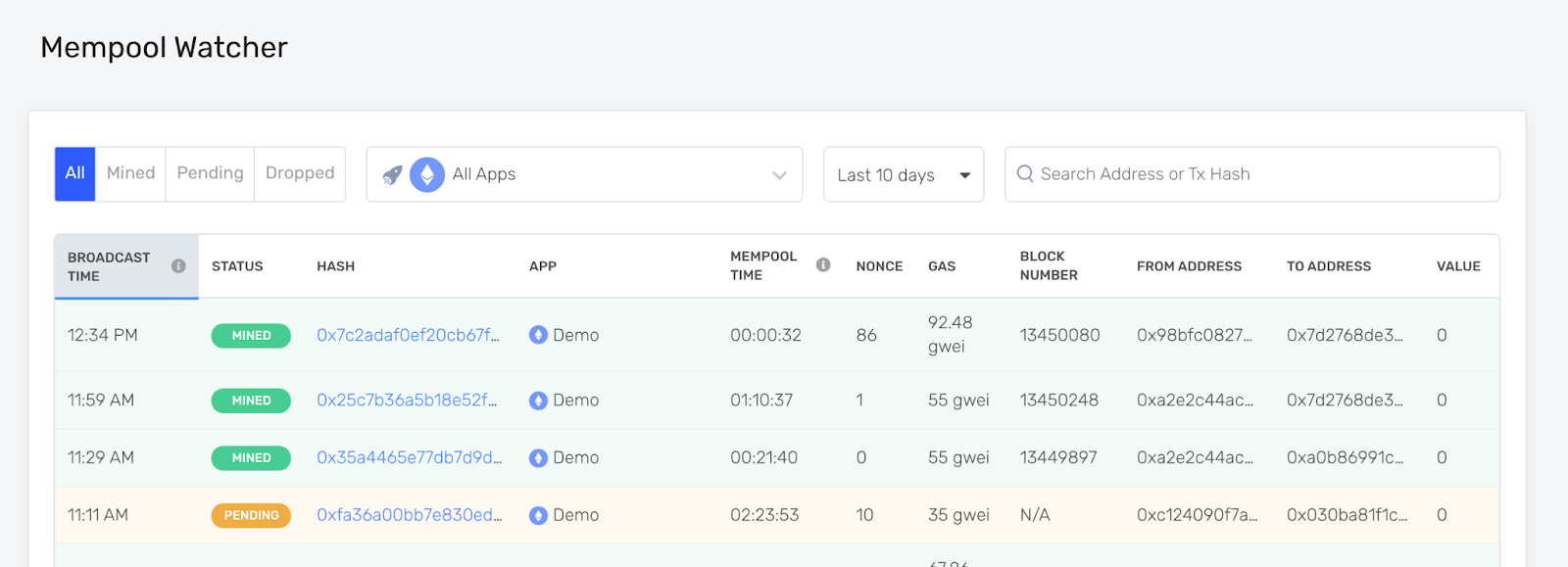The image size is (1568, 567).
Task: Sort by Broadcast Time column header
Action: coord(109,266)
